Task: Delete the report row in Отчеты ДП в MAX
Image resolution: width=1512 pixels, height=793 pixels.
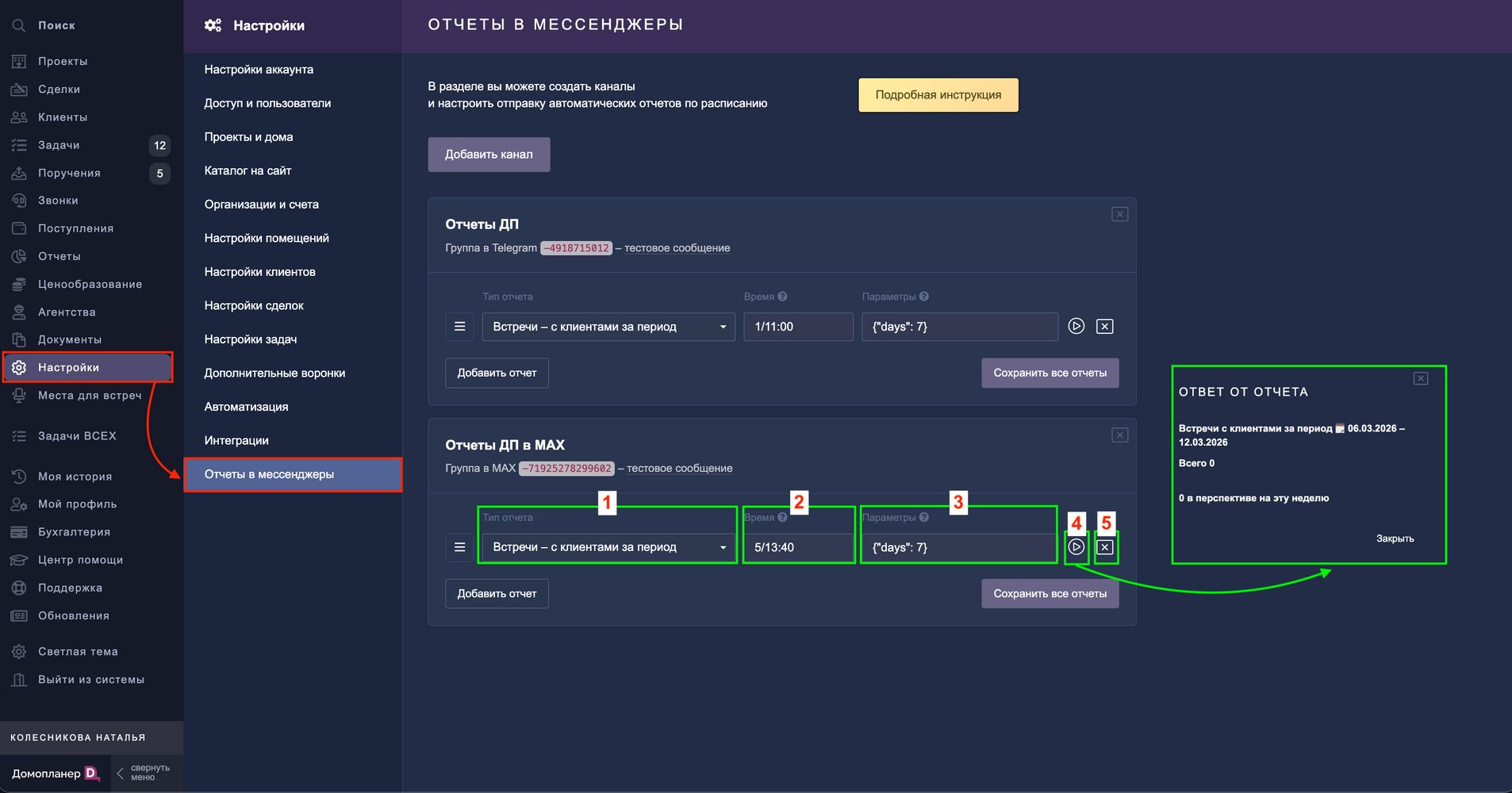Action: pyautogui.click(x=1104, y=546)
